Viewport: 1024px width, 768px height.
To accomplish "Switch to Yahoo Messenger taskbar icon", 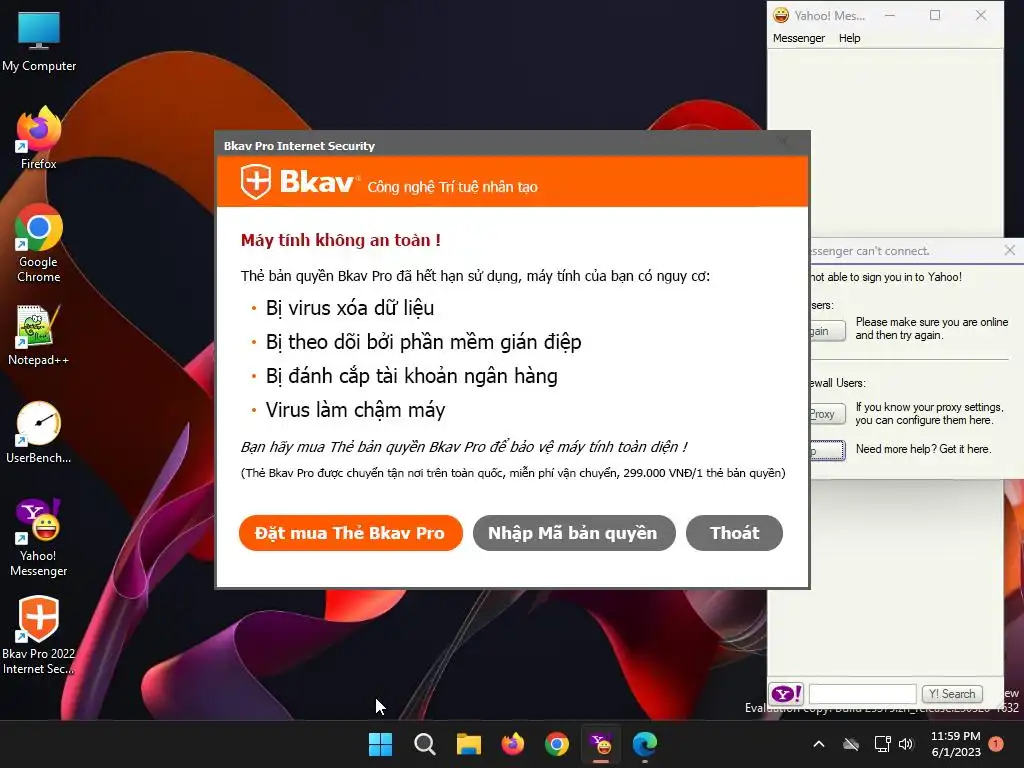I will click(x=601, y=744).
